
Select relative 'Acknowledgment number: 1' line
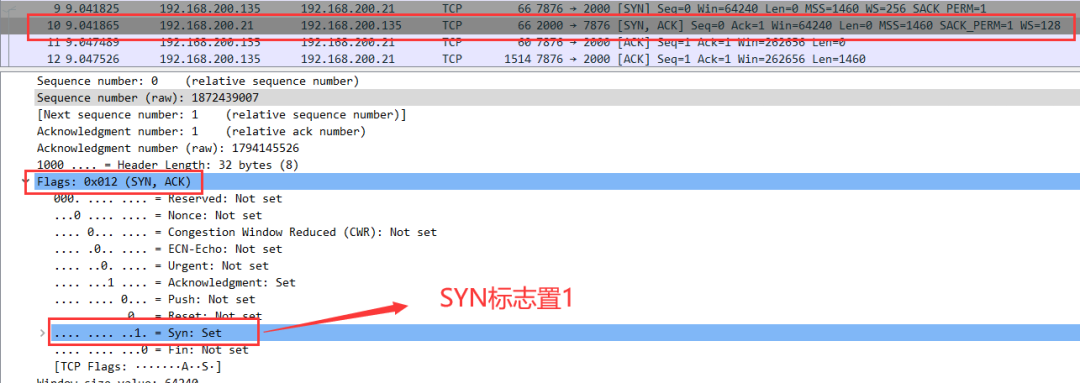tap(201, 132)
